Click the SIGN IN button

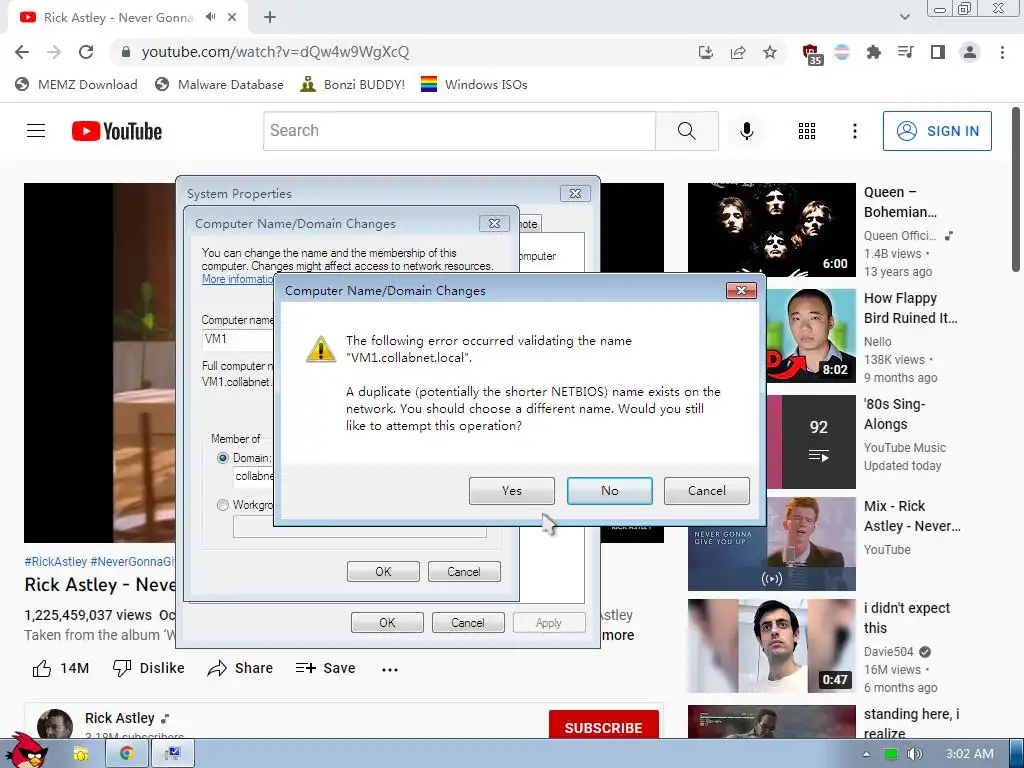click(937, 131)
